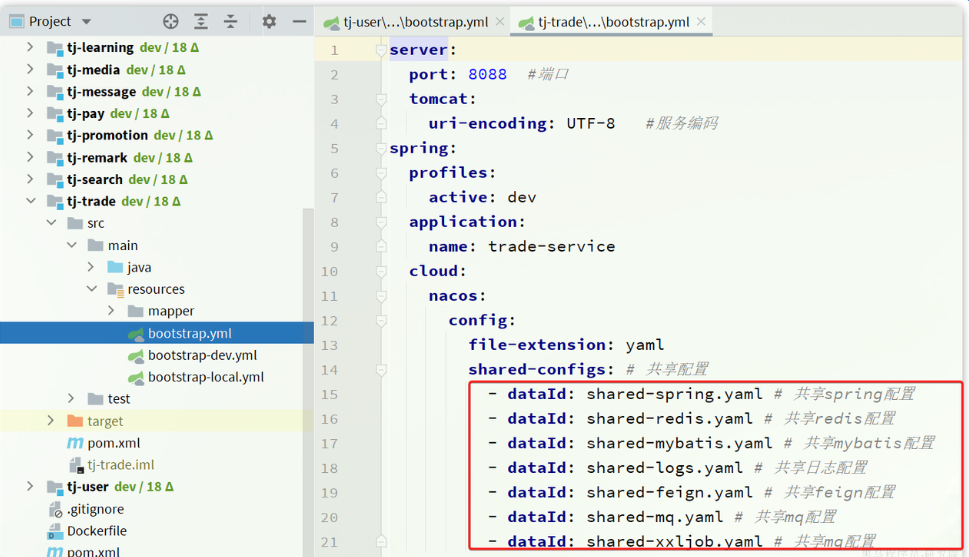Viewport: 969px width, 557px height.
Task: Collapse the src folder
Action: [x=51, y=223]
